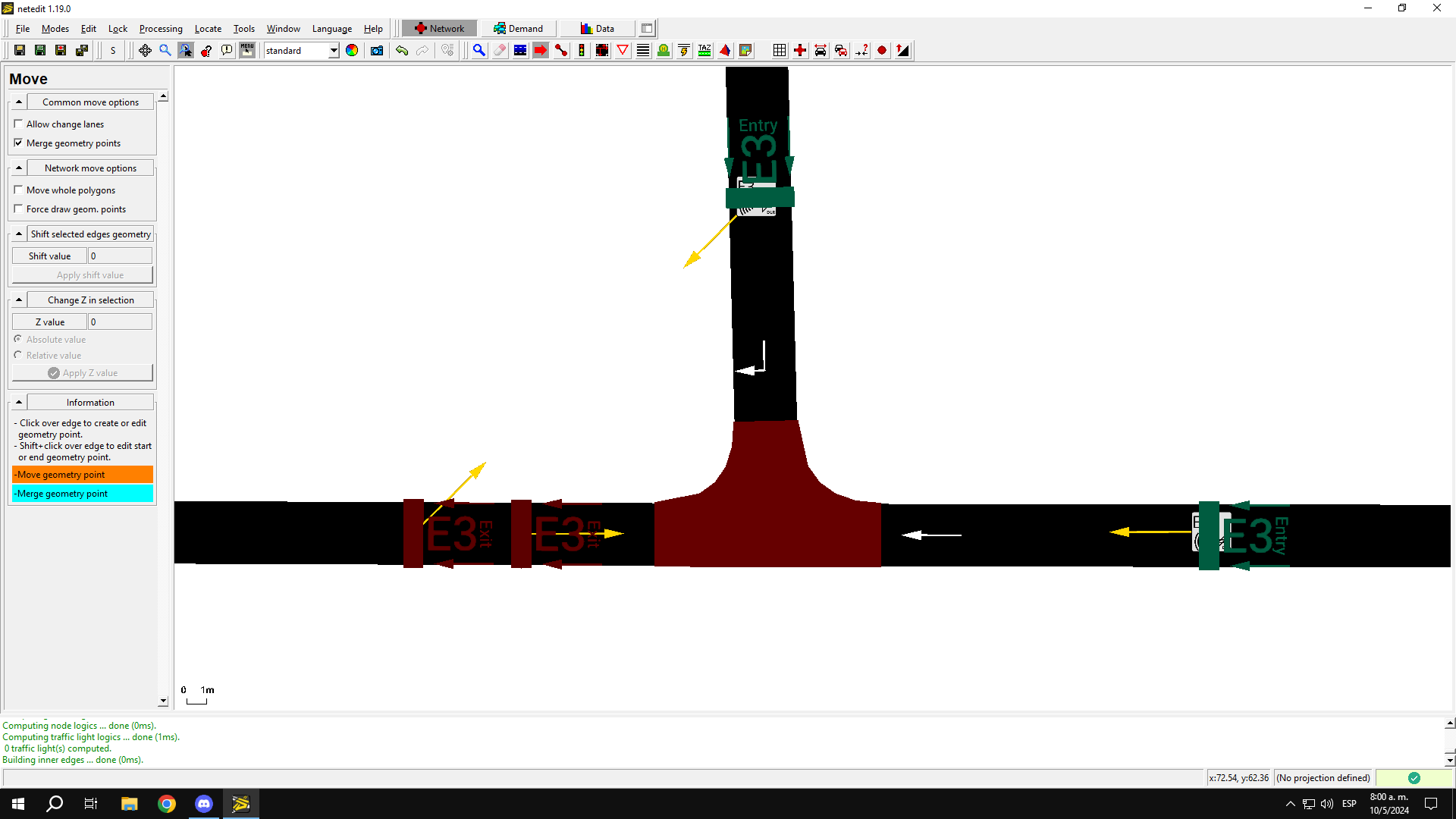
Task: Activate the Move mode red arrow icon
Action: [x=541, y=50]
